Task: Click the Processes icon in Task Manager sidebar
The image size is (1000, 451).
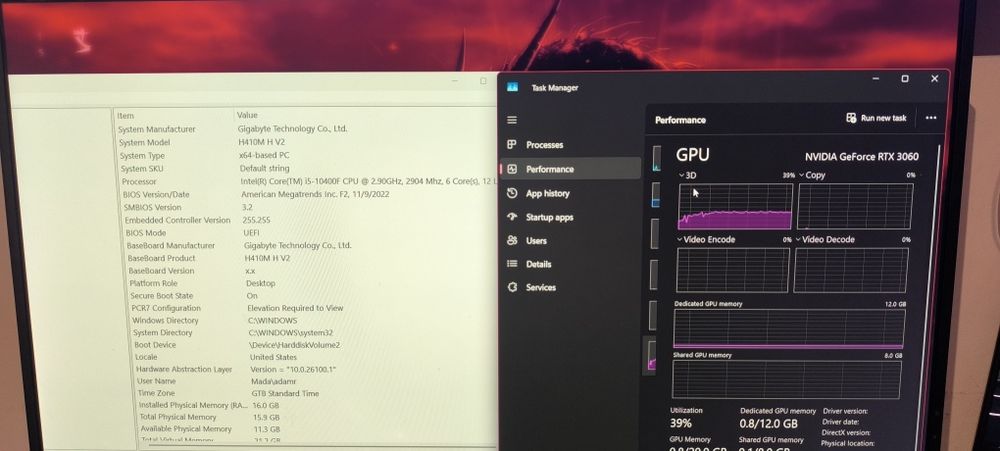Action: 512,145
